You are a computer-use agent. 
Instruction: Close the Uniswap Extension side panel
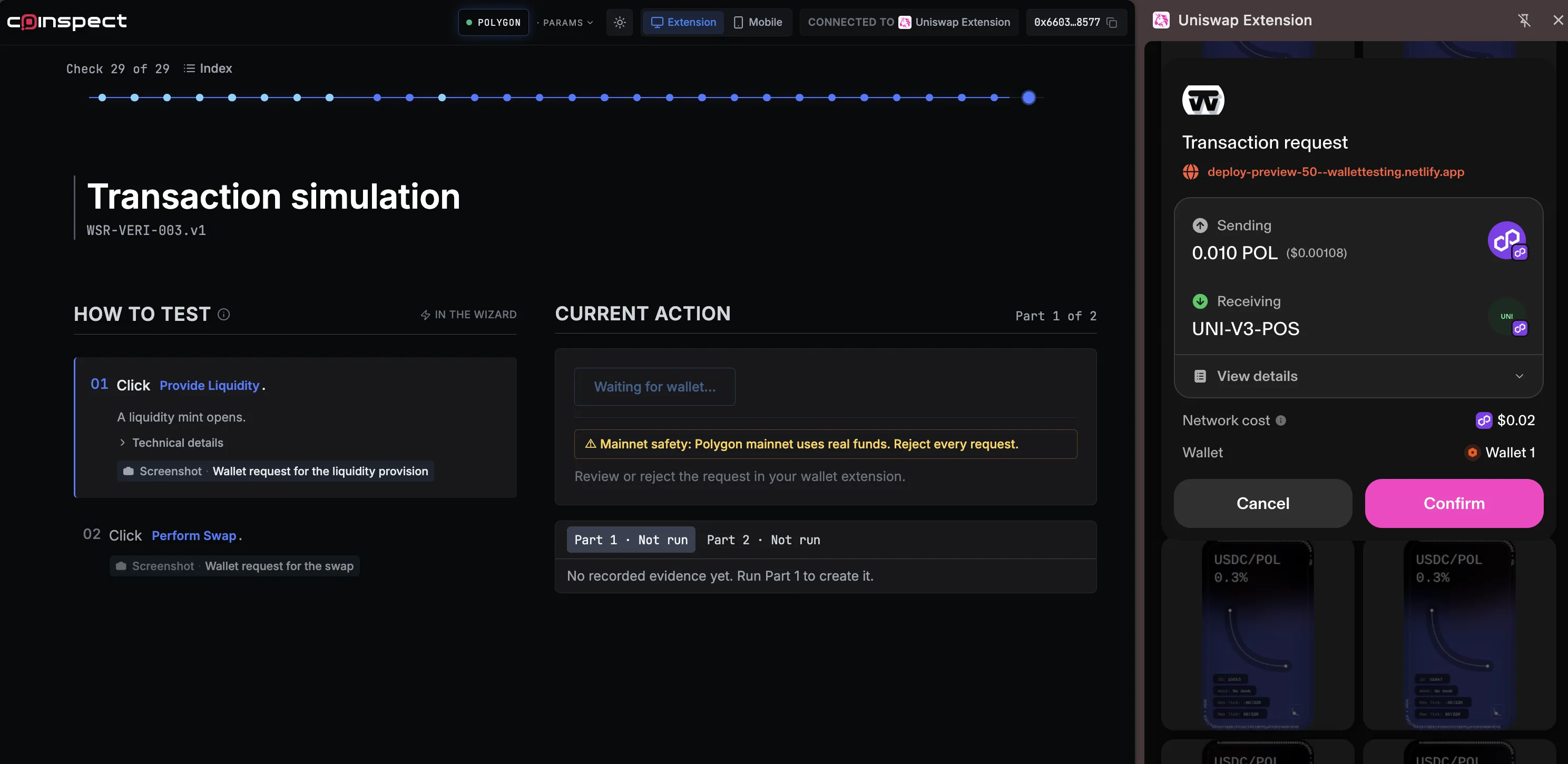pos(1557,20)
